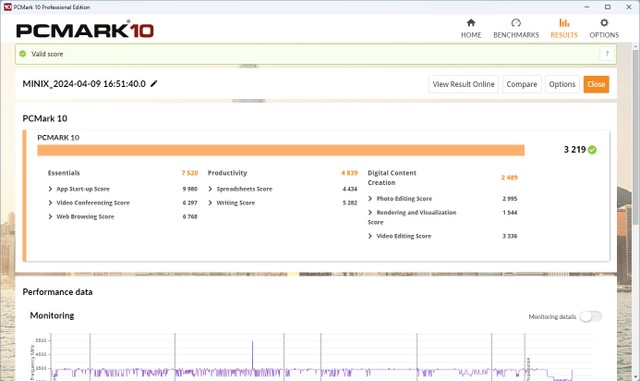Click the green Valid score checkmark
The width and height of the screenshot is (640, 381).
(23, 53)
